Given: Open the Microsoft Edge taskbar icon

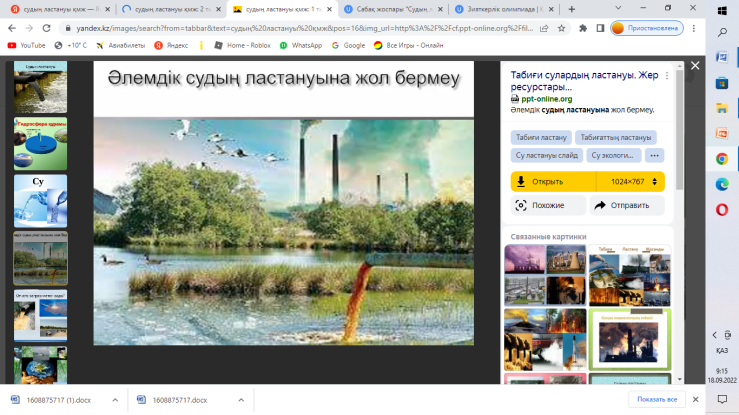Looking at the screenshot, I should [x=722, y=184].
